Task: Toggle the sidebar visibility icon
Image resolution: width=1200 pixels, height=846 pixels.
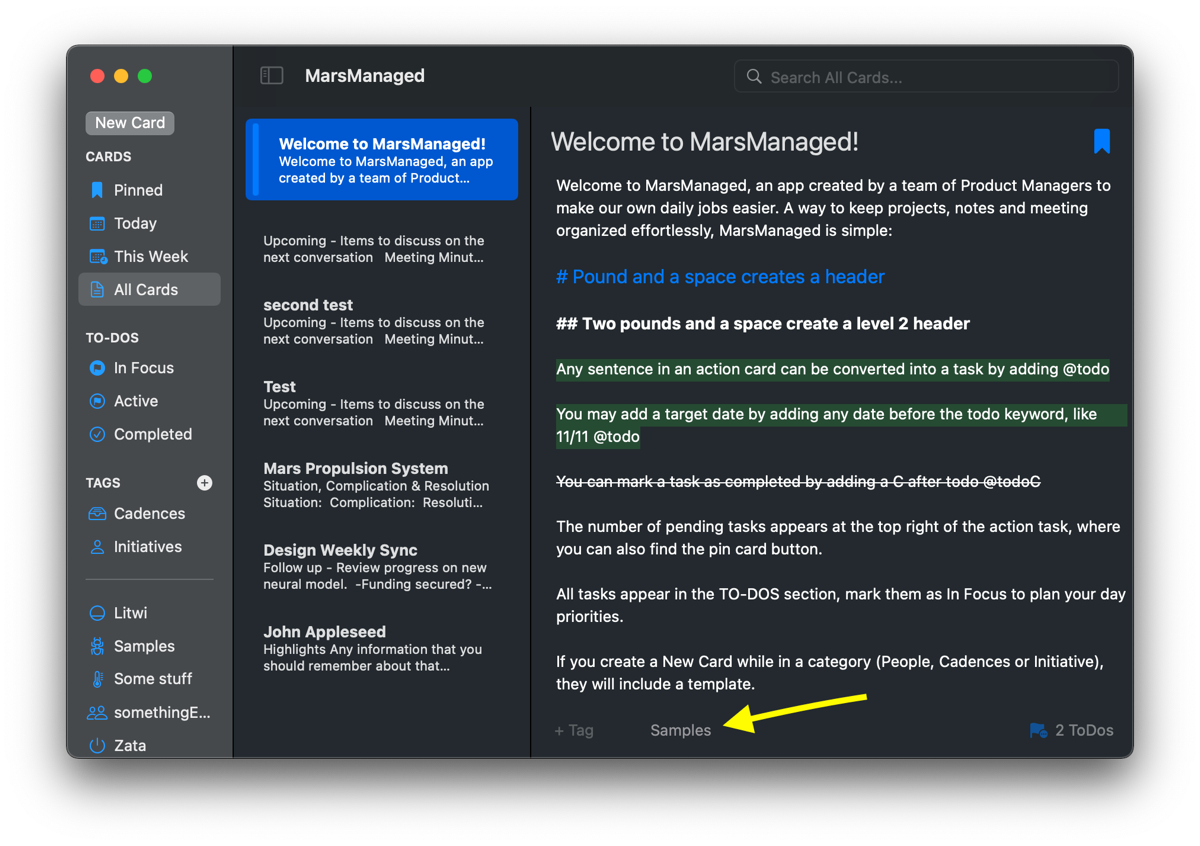Action: pyautogui.click(x=271, y=75)
